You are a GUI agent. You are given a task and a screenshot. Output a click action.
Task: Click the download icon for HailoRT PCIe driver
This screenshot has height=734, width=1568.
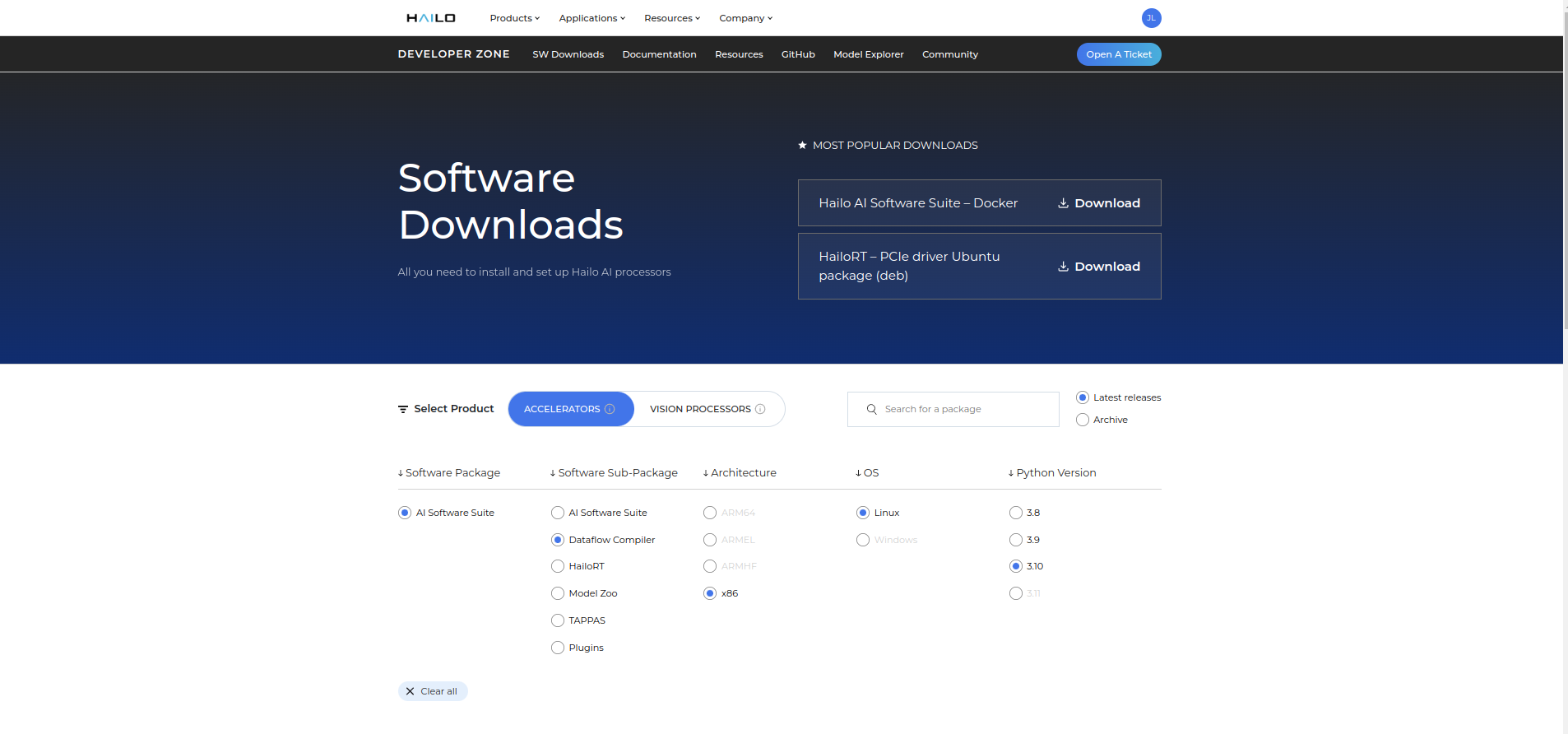click(x=1063, y=267)
